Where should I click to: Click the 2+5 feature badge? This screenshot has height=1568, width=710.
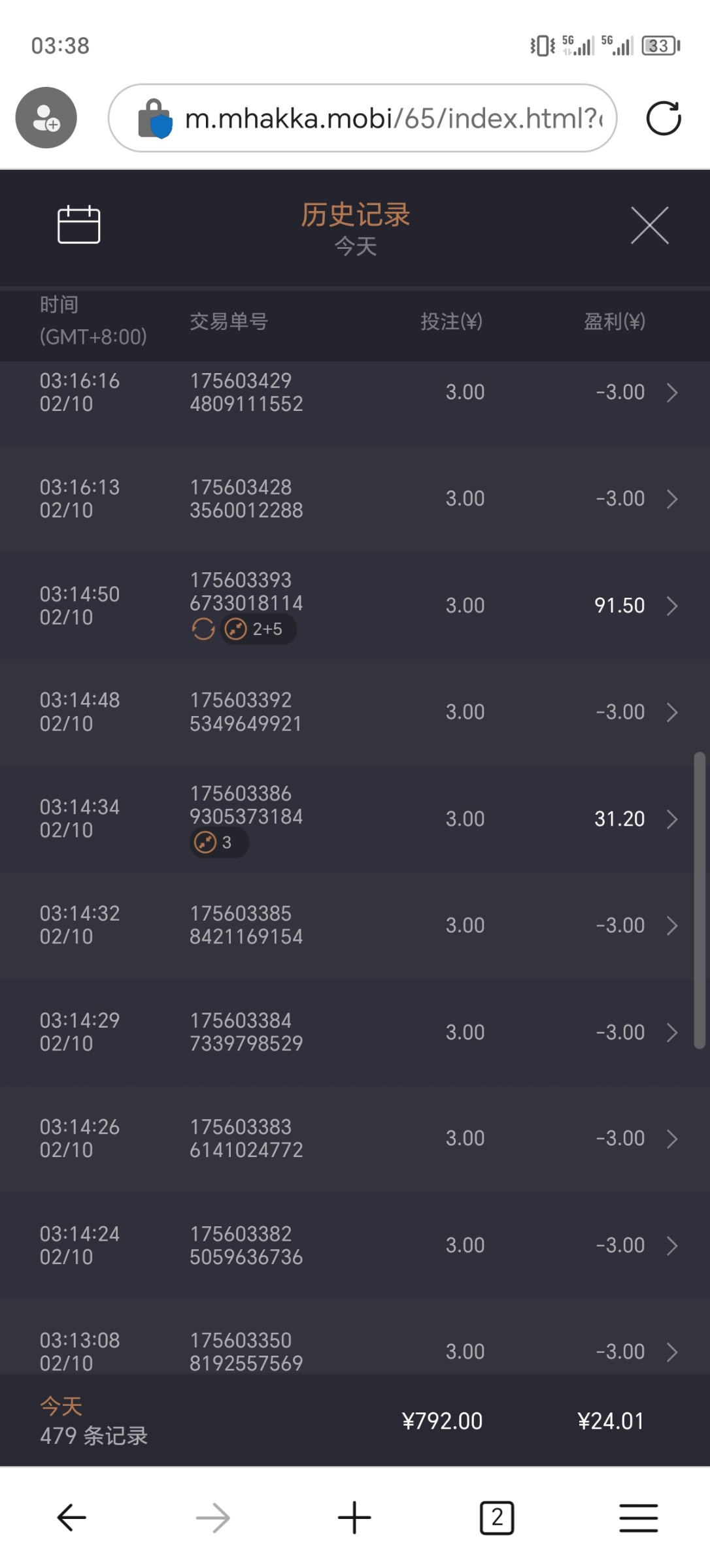click(x=258, y=629)
